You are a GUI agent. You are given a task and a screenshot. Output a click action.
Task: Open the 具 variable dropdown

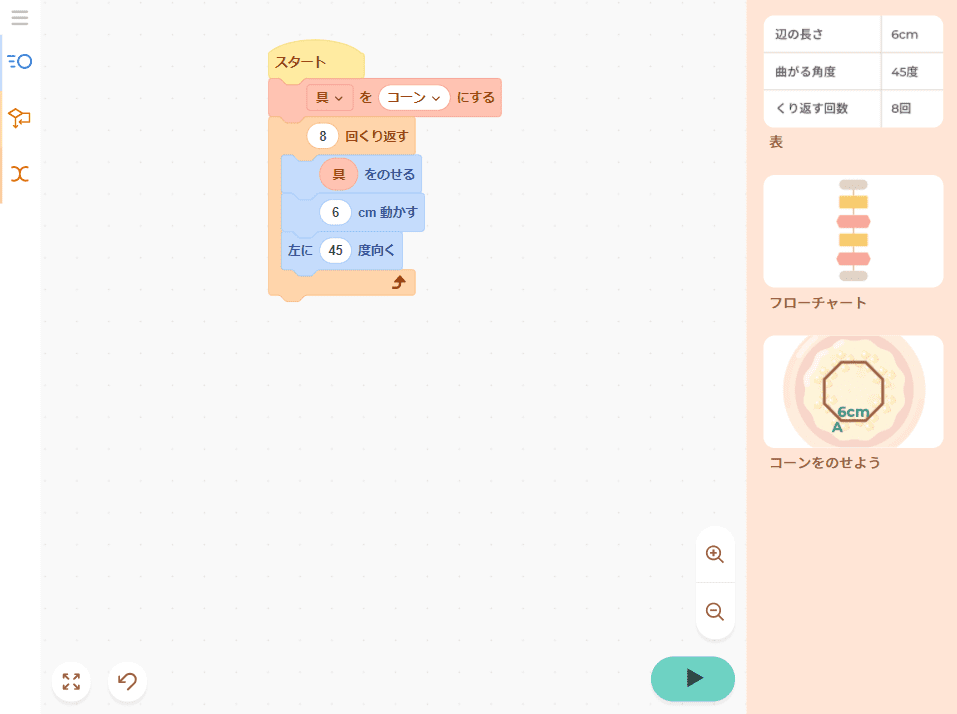tap(329, 98)
